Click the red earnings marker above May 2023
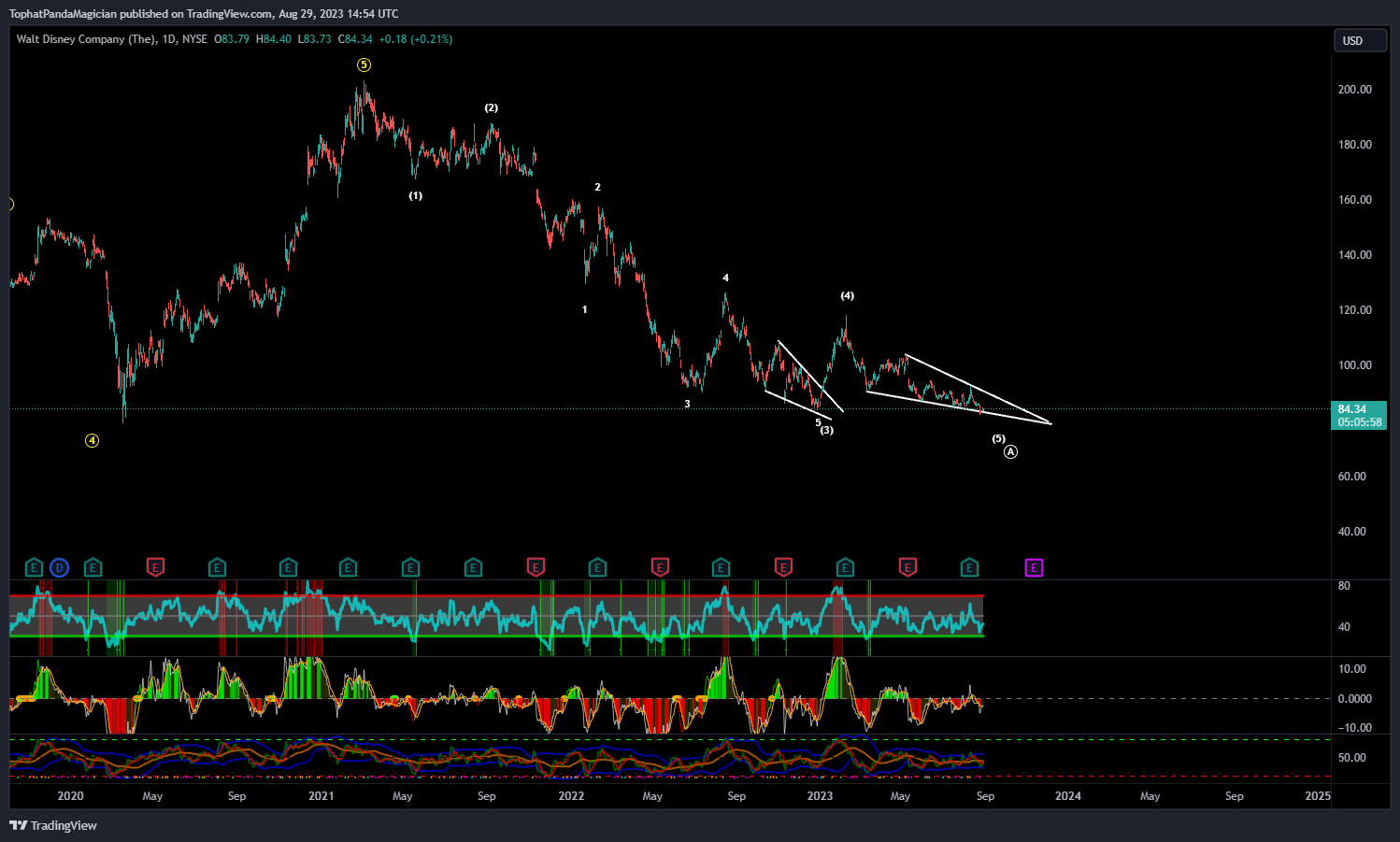Viewport: 1400px width, 842px height. click(907, 567)
